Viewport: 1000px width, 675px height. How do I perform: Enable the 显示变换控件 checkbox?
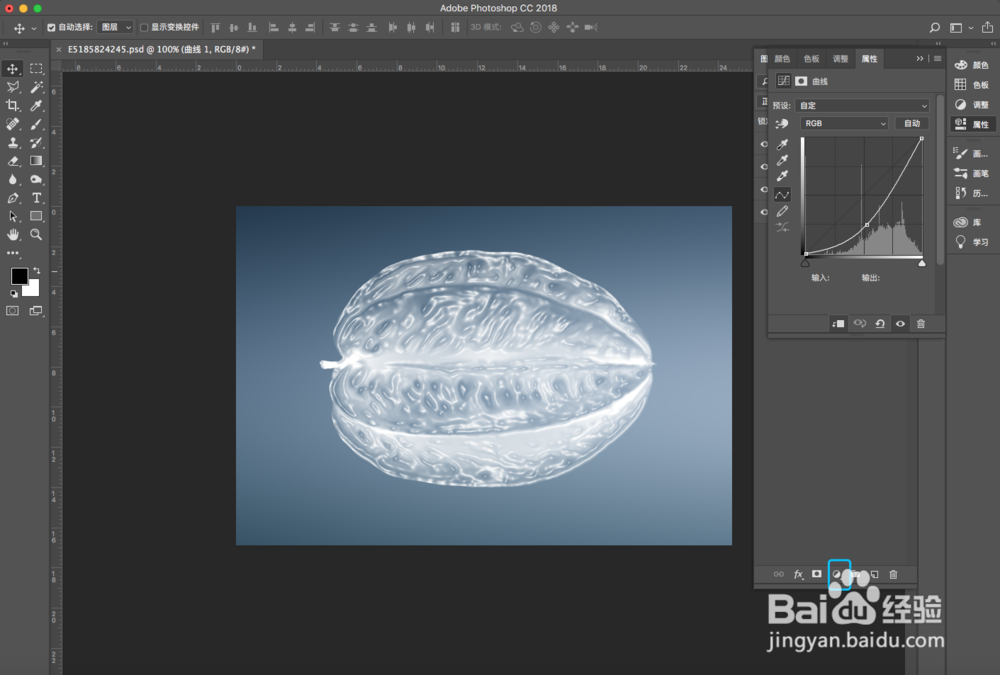click(x=144, y=27)
